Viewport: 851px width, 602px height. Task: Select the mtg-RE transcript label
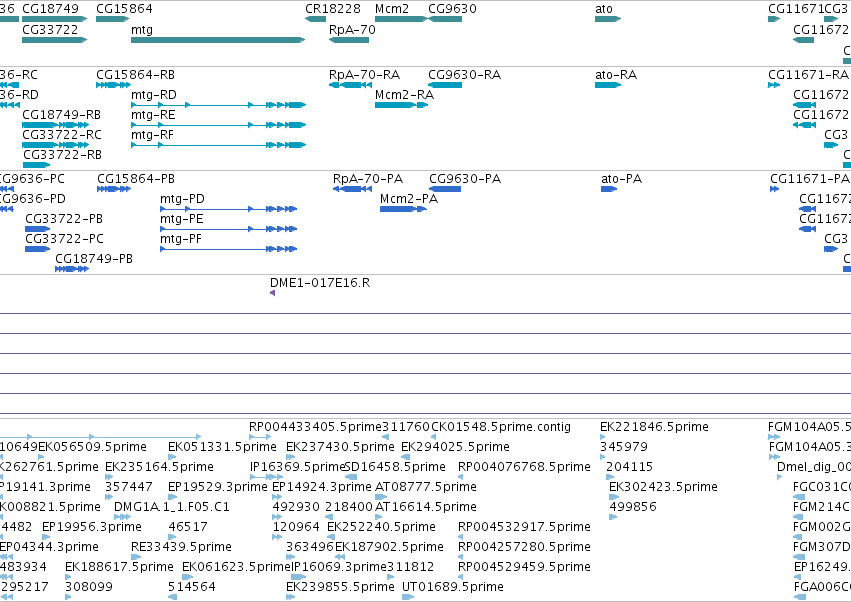click(153, 115)
